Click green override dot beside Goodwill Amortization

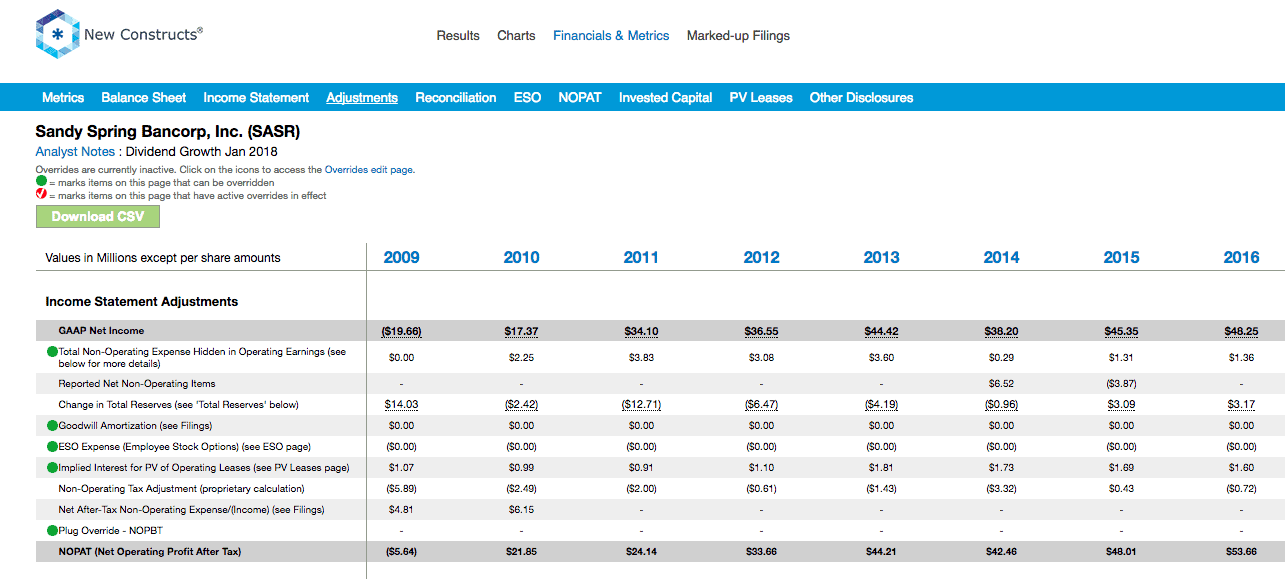52,426
